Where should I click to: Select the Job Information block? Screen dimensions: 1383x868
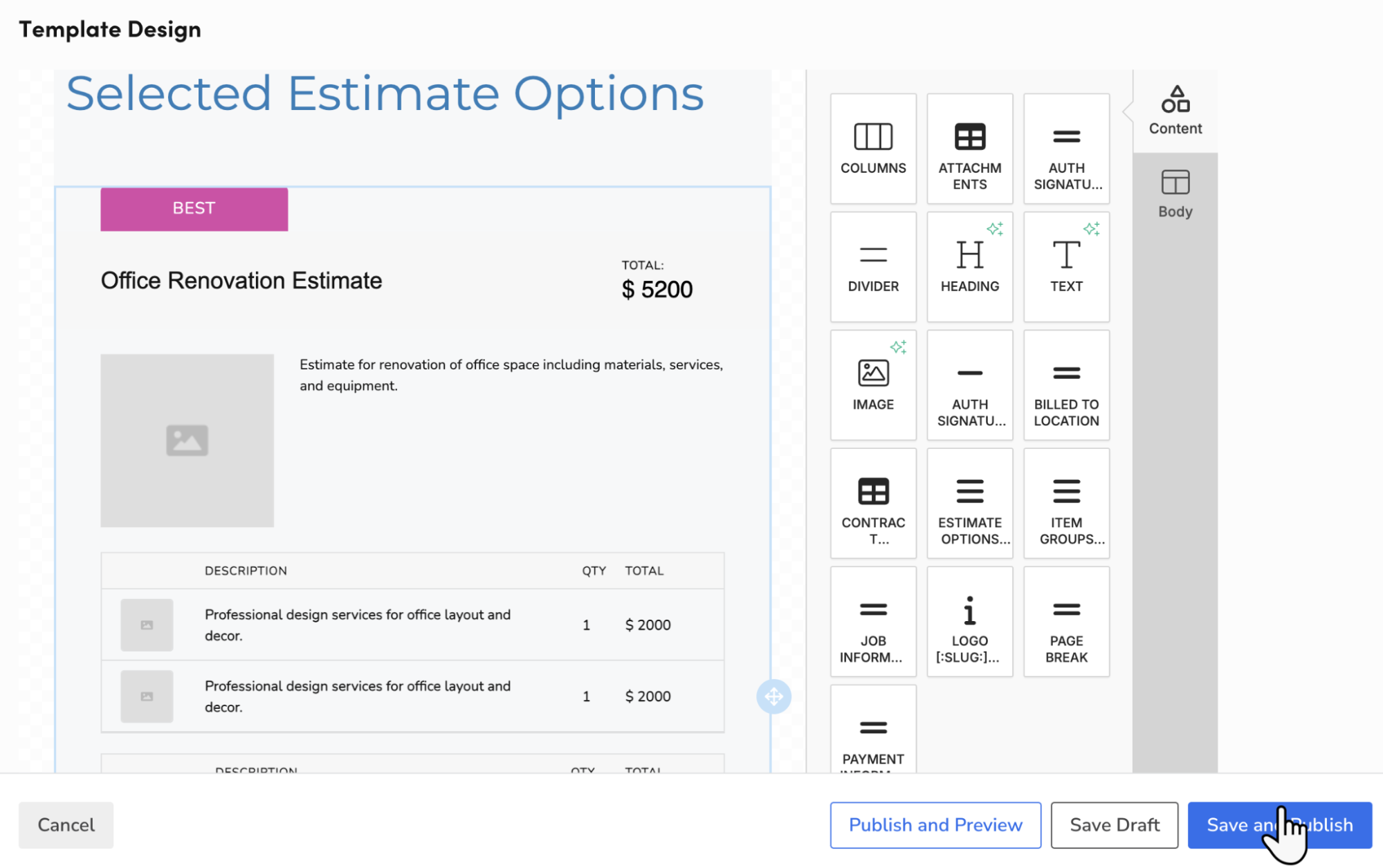[872, 622]
